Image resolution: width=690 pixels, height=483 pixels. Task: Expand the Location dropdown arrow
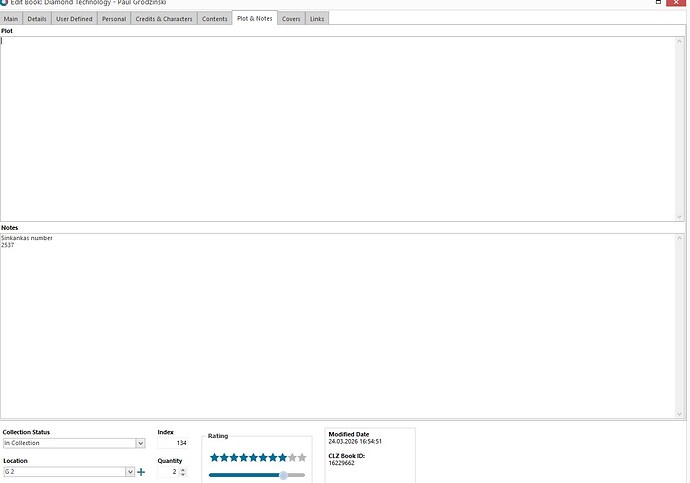click(130, 472)
